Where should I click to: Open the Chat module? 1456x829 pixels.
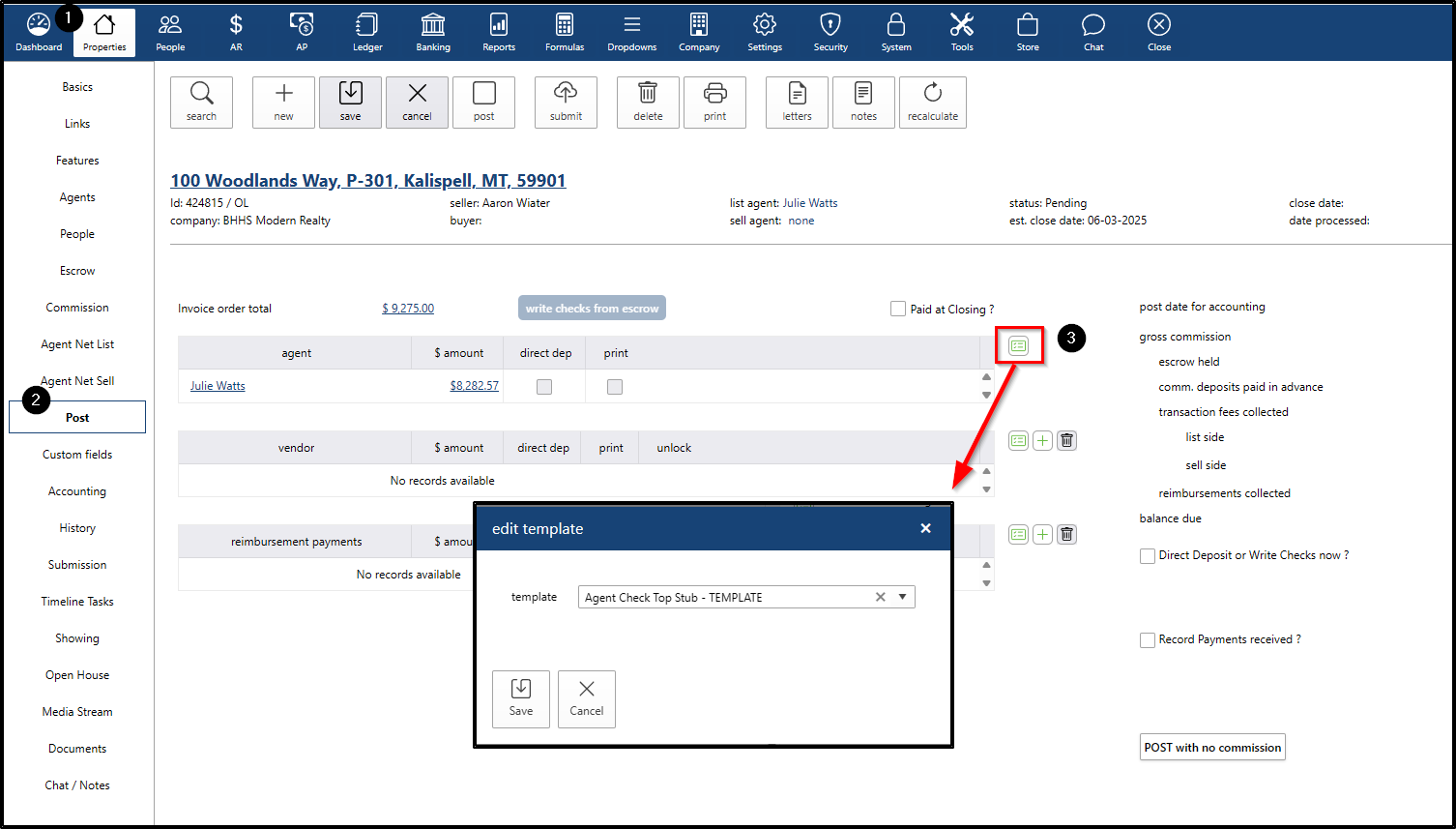coord(1093,33)
